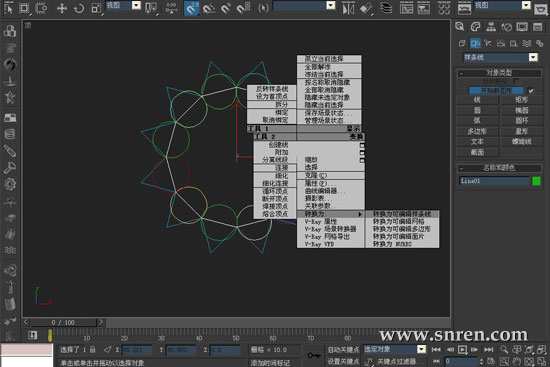Open the Mirror tool in toolbar

click(x=348, y=8)
